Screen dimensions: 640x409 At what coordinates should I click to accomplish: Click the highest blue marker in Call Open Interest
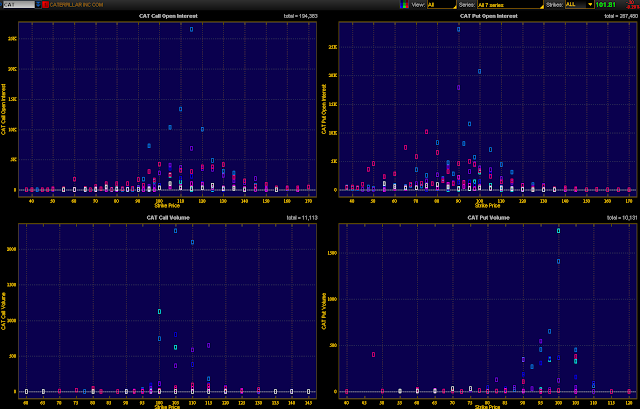pos(191,29)
